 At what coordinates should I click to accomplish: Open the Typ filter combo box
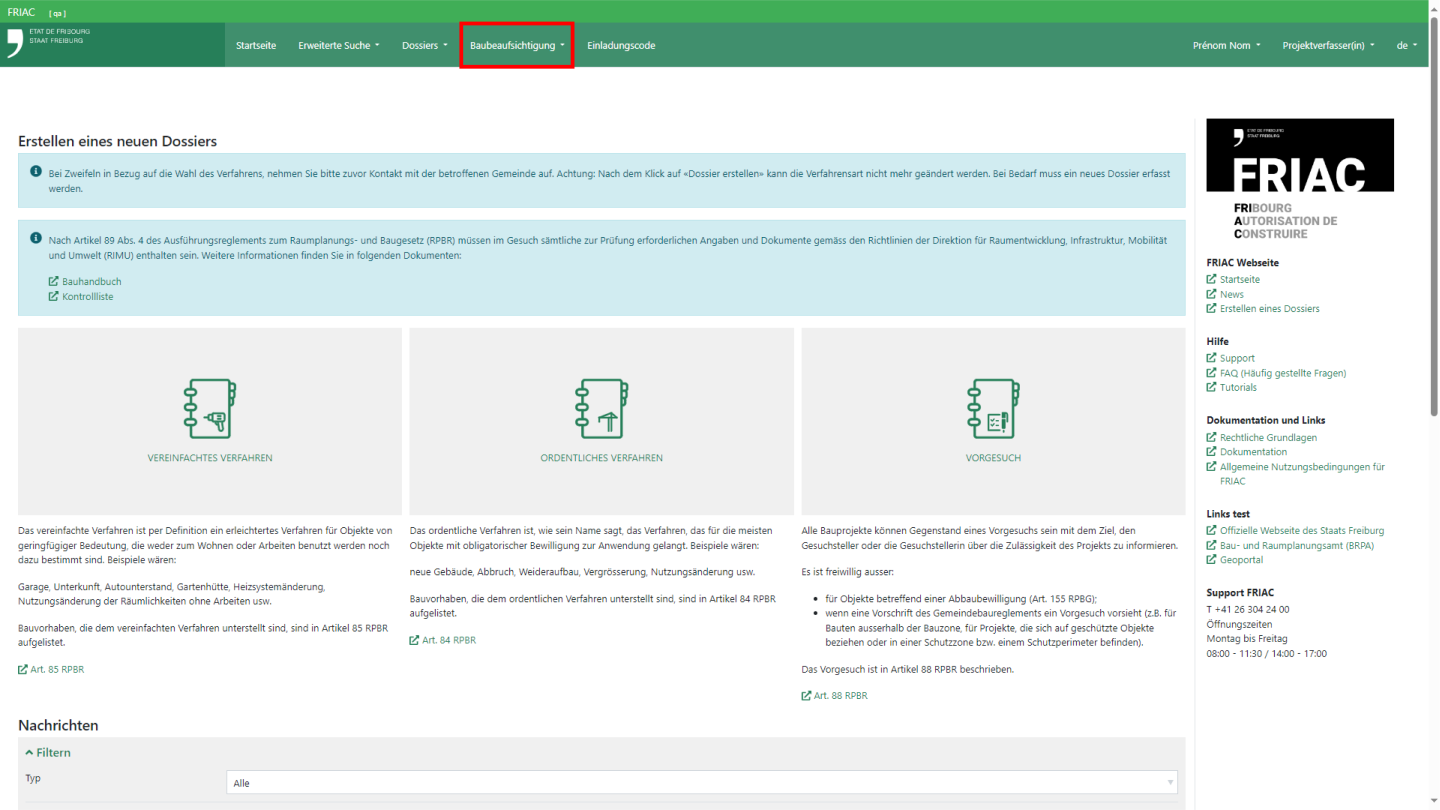tap(701, 783)
